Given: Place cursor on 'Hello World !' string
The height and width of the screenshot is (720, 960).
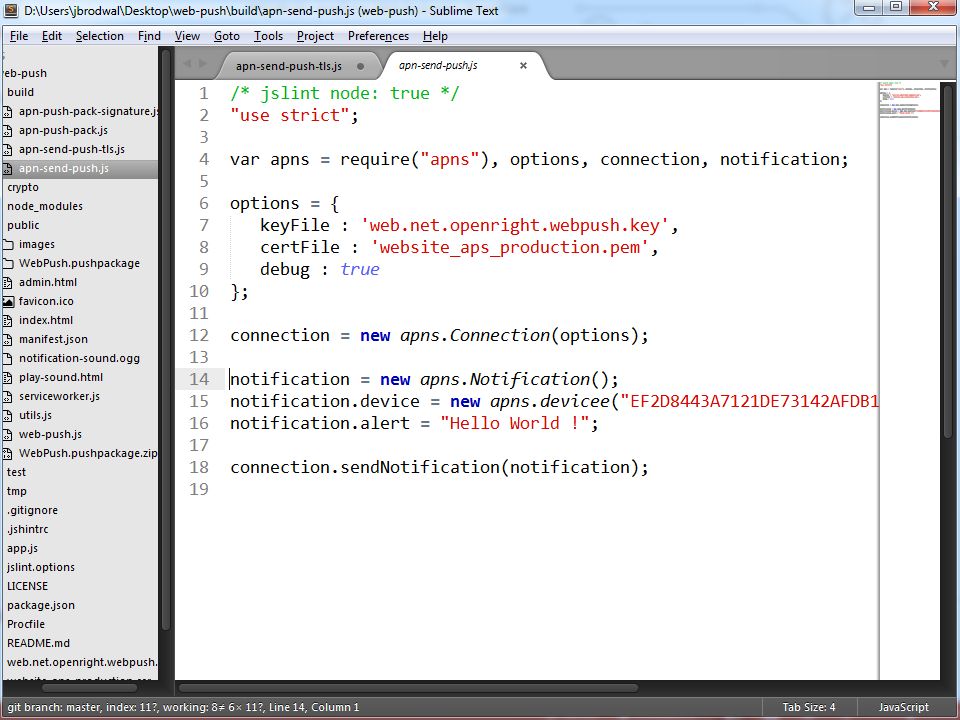Looking at the screenshot, I should point(514,423).
